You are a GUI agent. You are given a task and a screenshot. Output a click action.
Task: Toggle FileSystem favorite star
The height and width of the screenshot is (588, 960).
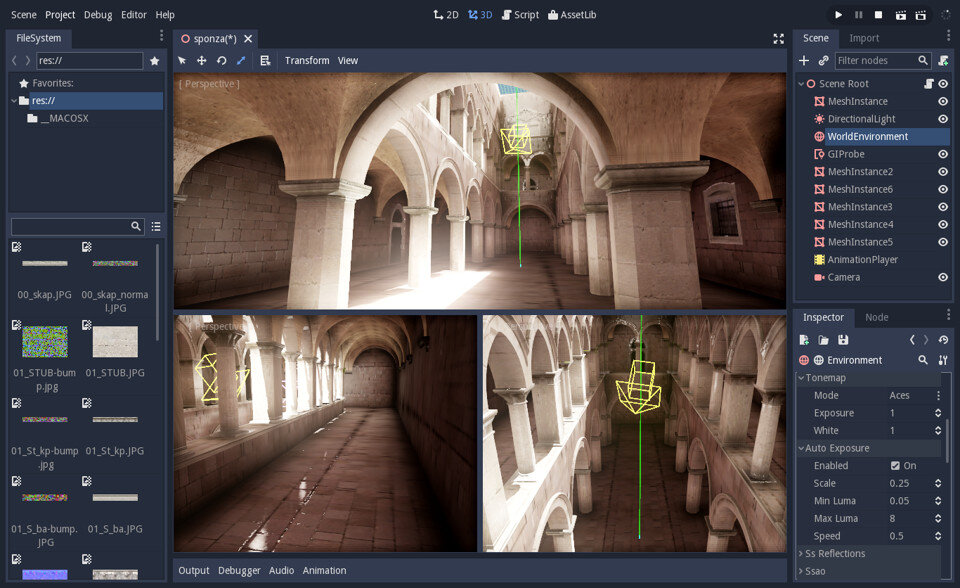[155, 61]
